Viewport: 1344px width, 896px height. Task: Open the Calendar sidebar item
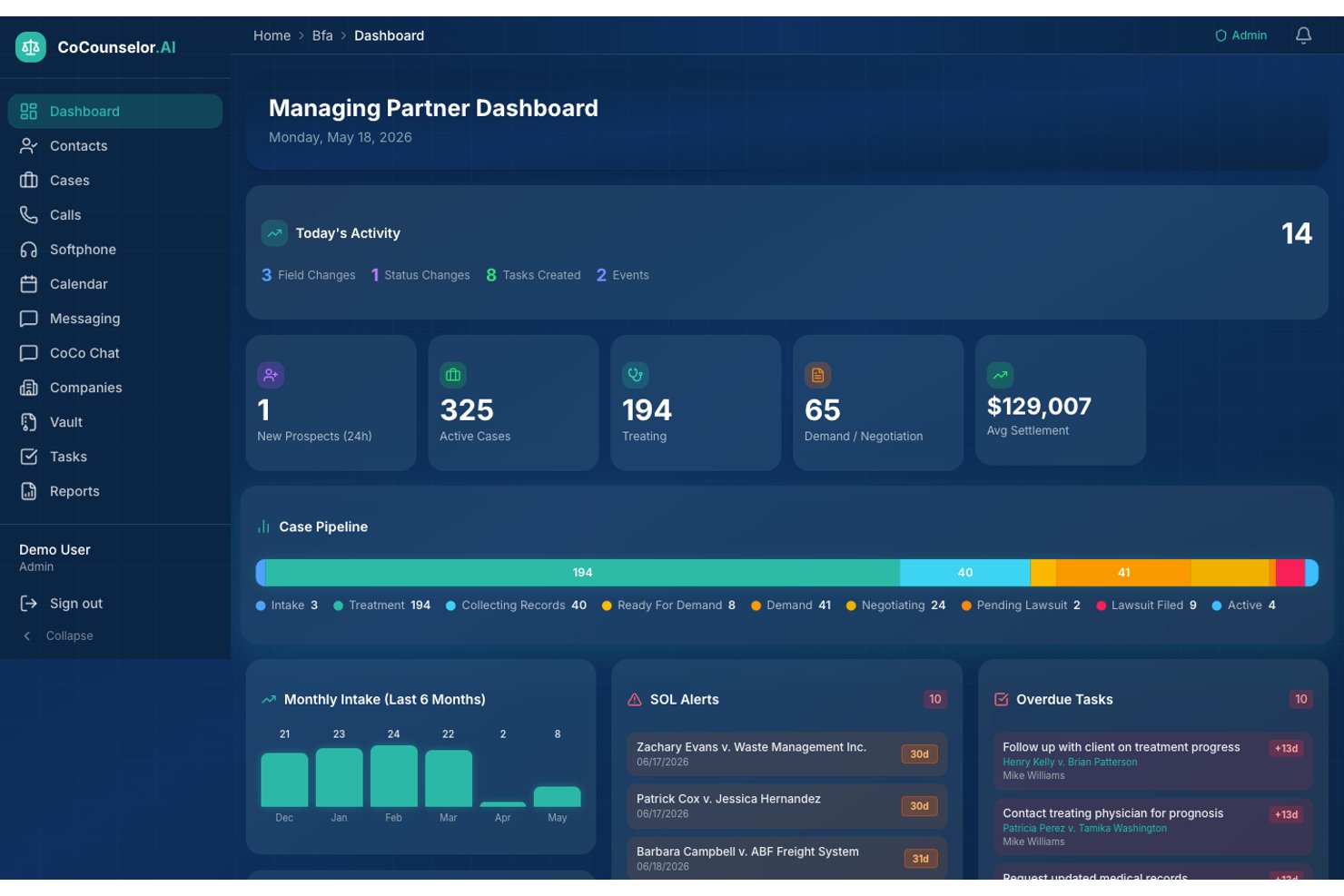click(115, 283)
